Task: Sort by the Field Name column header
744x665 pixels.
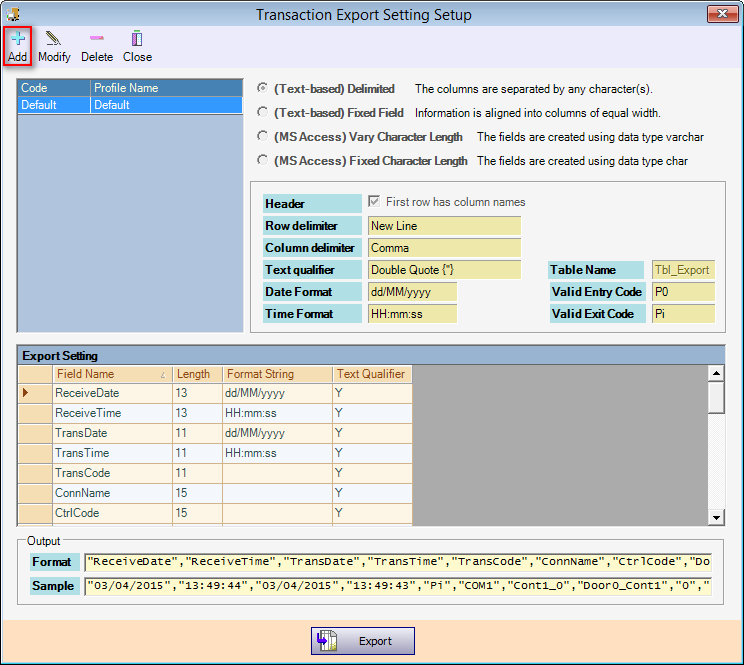Action: [110, 374]
